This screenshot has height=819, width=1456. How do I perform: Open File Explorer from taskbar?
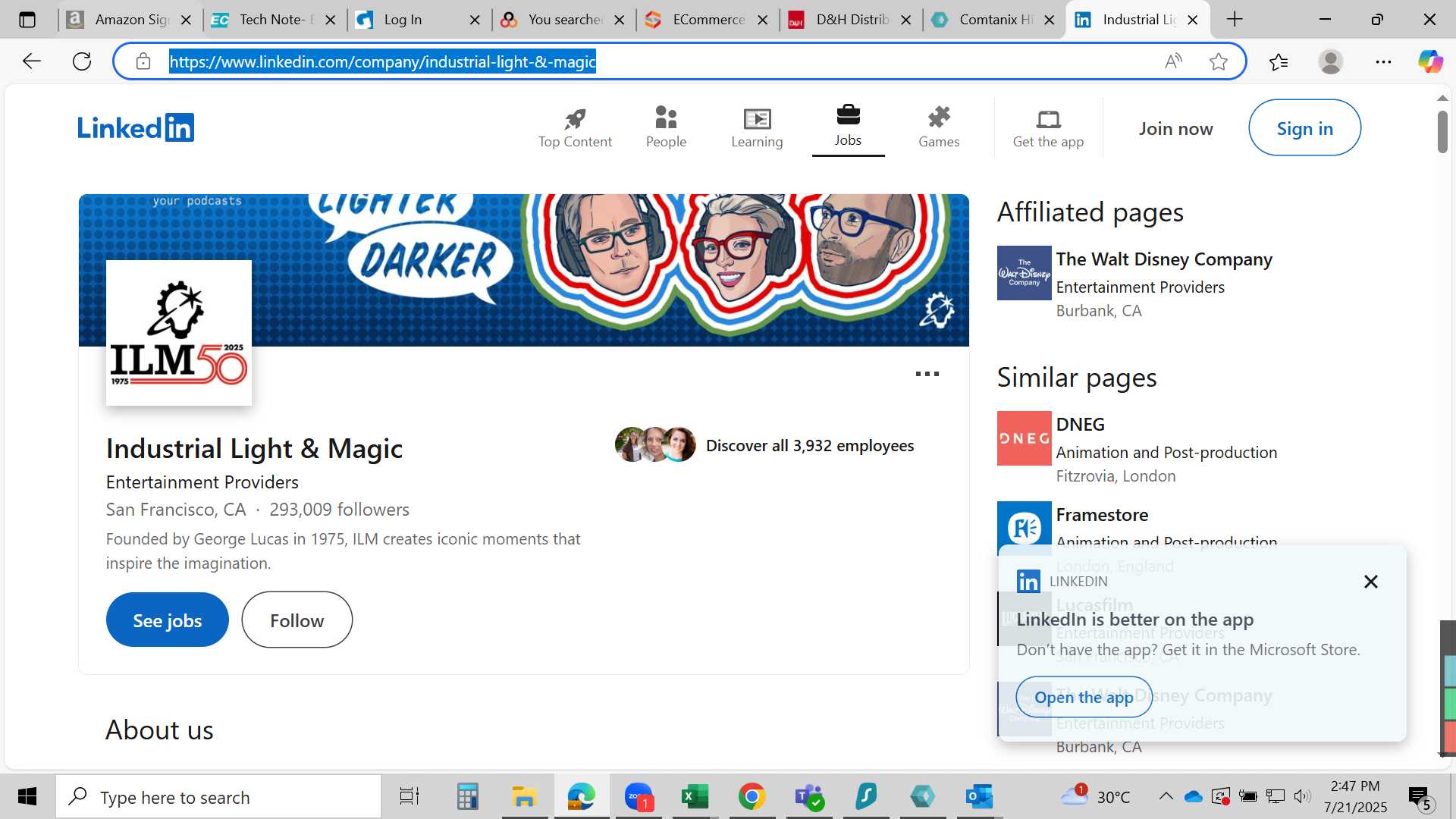(524, 796)
